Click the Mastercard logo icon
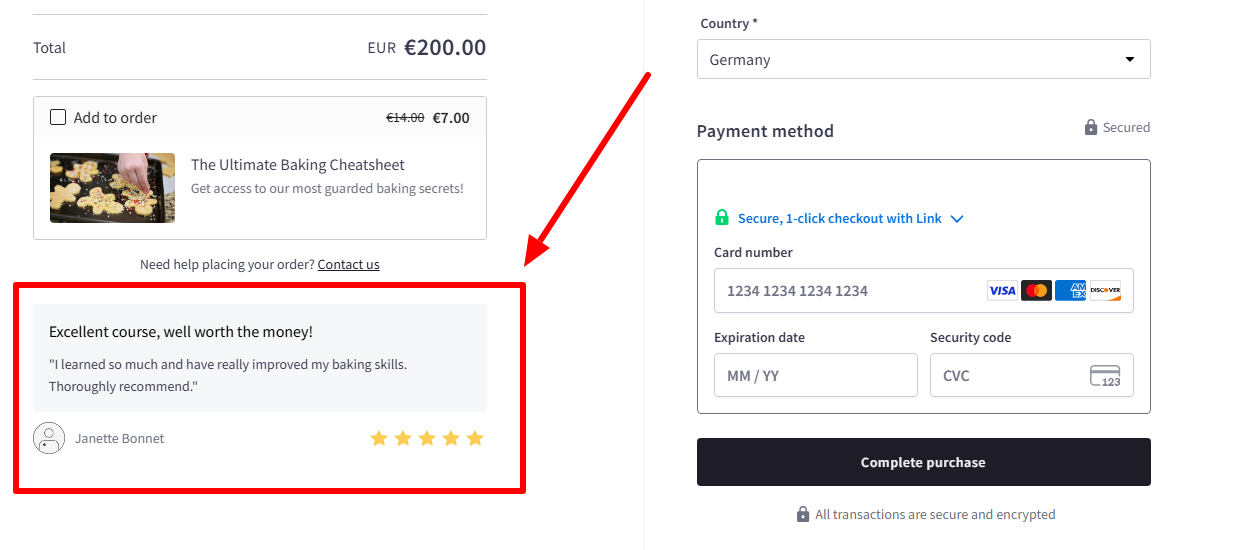 click(x=1037, y=291)
